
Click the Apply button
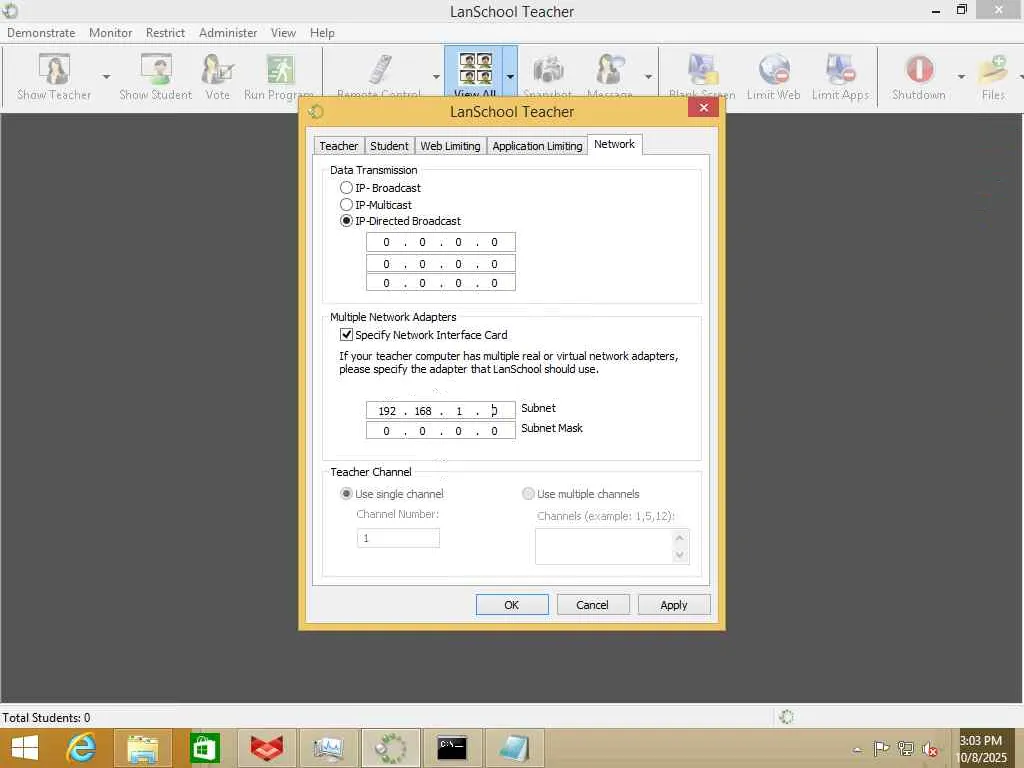tap(673, 605)
